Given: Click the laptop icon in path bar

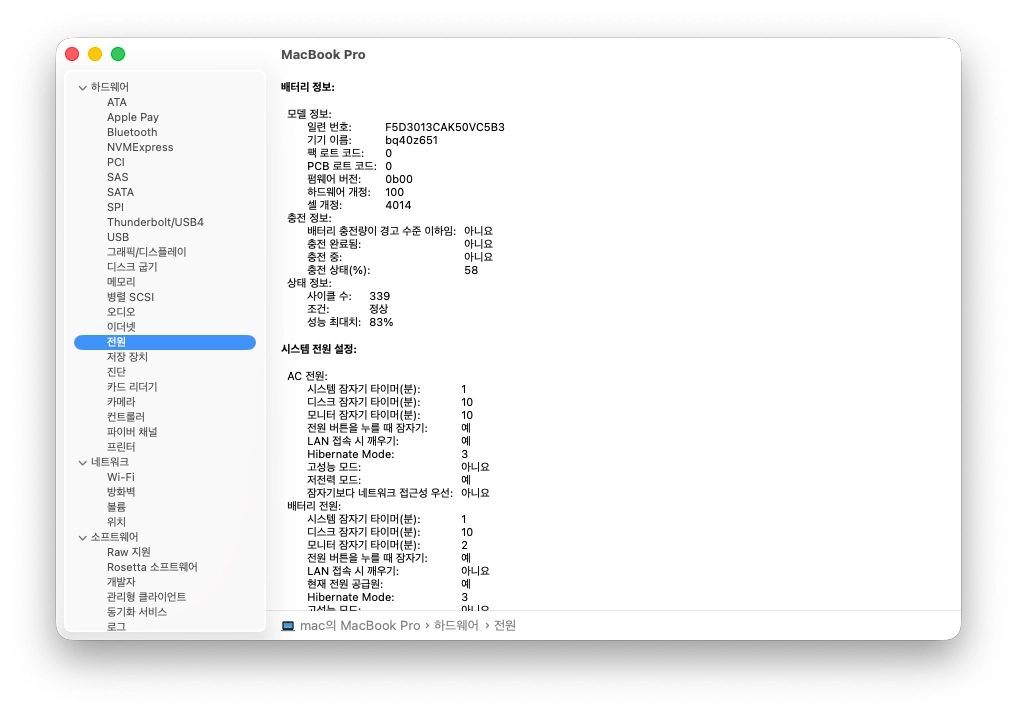Looking at the screenshot, I should [x=288, y=626].
